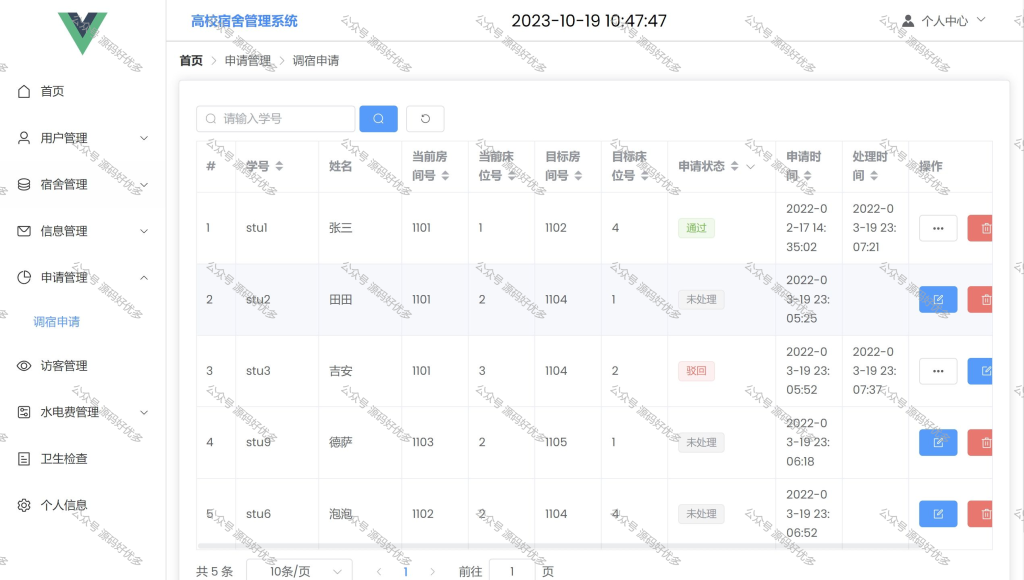Edit the stu2 田田 application

pos(938,300)
